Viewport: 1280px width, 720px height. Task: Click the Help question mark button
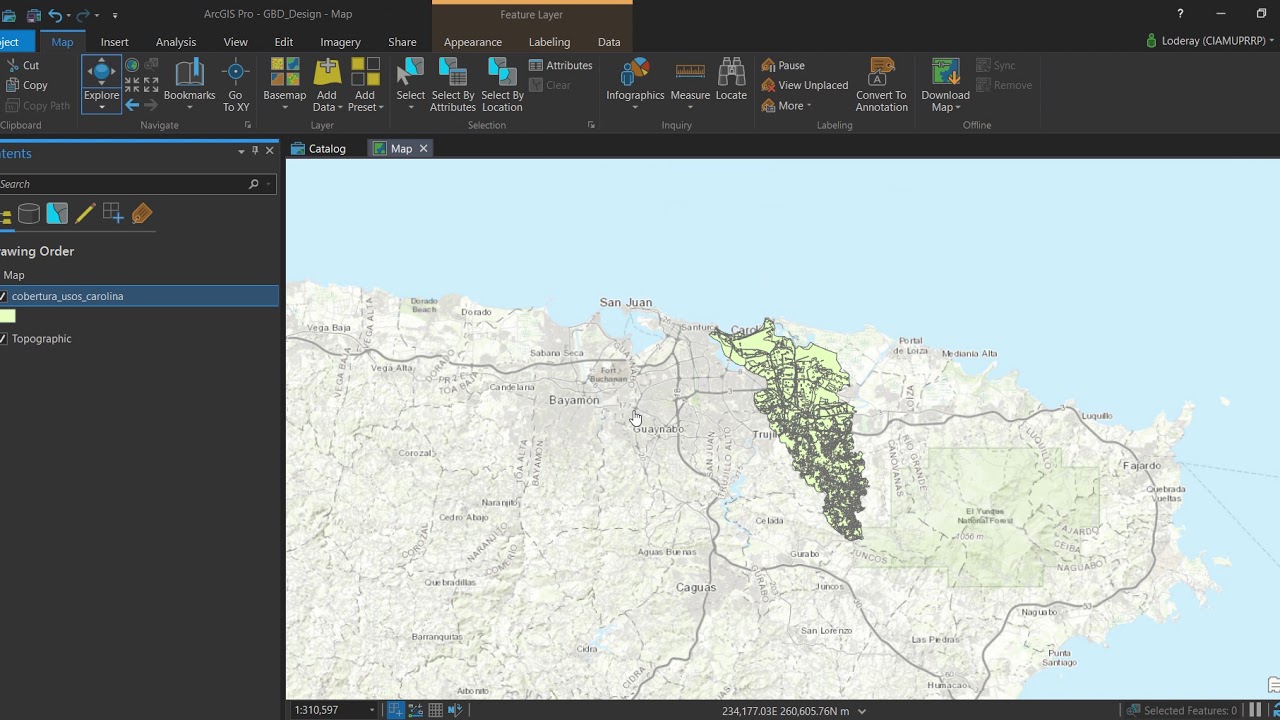1180,14
